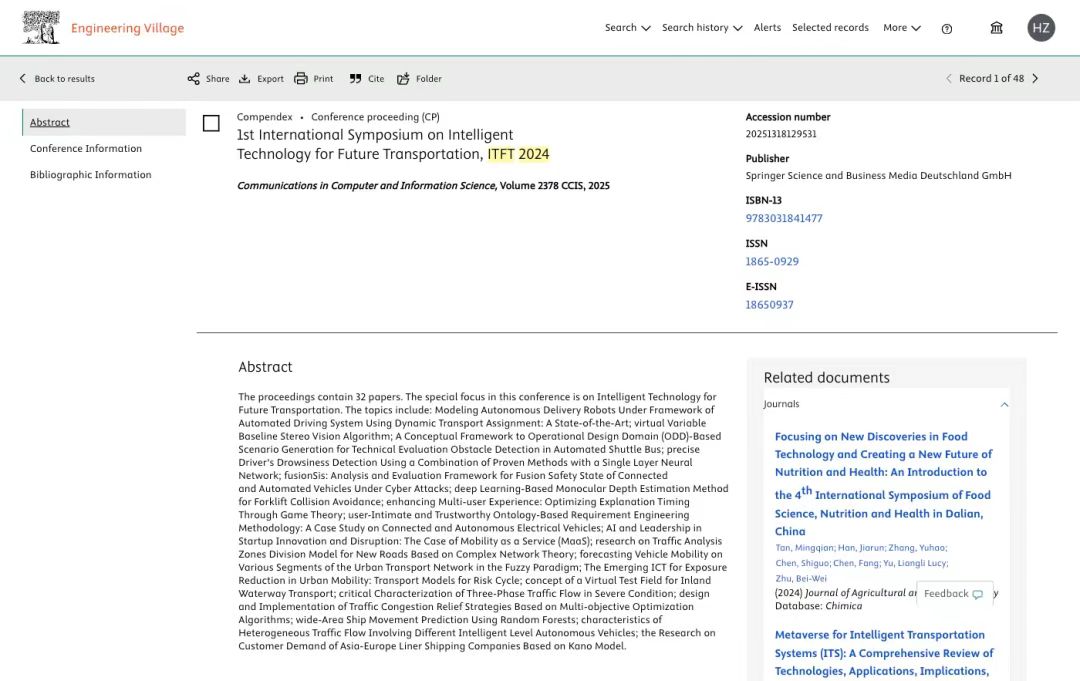Open ISSN link 1865-0929

tap(772, 262)
